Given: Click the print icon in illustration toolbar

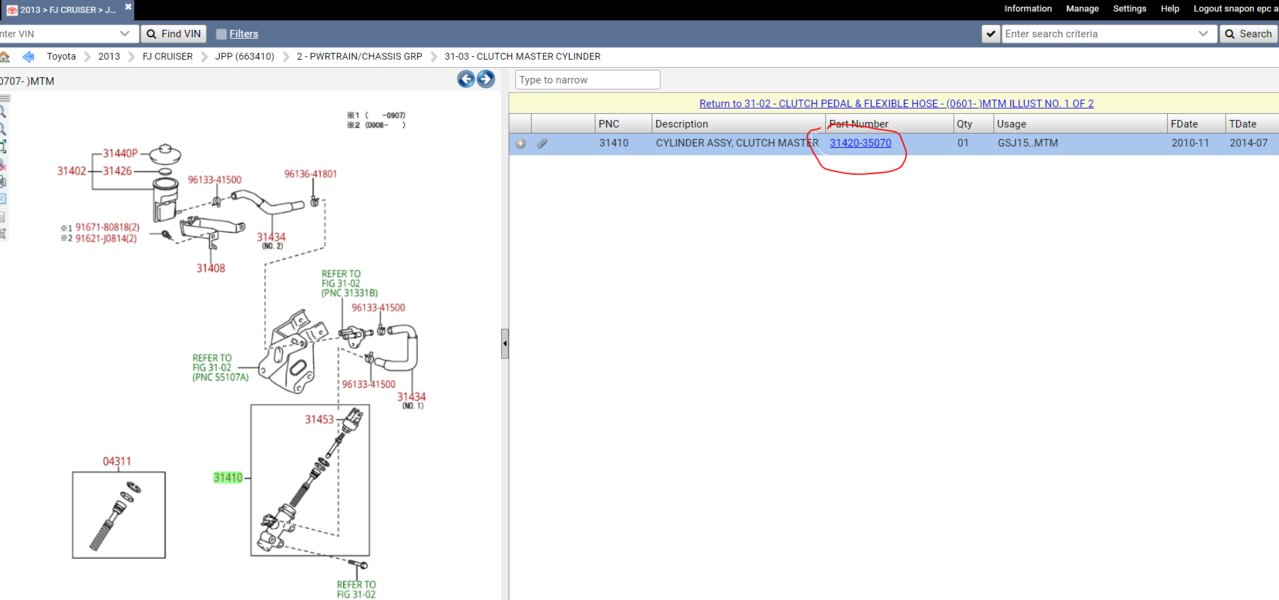Looking at the screenshot, I should (x=2, y=182).
